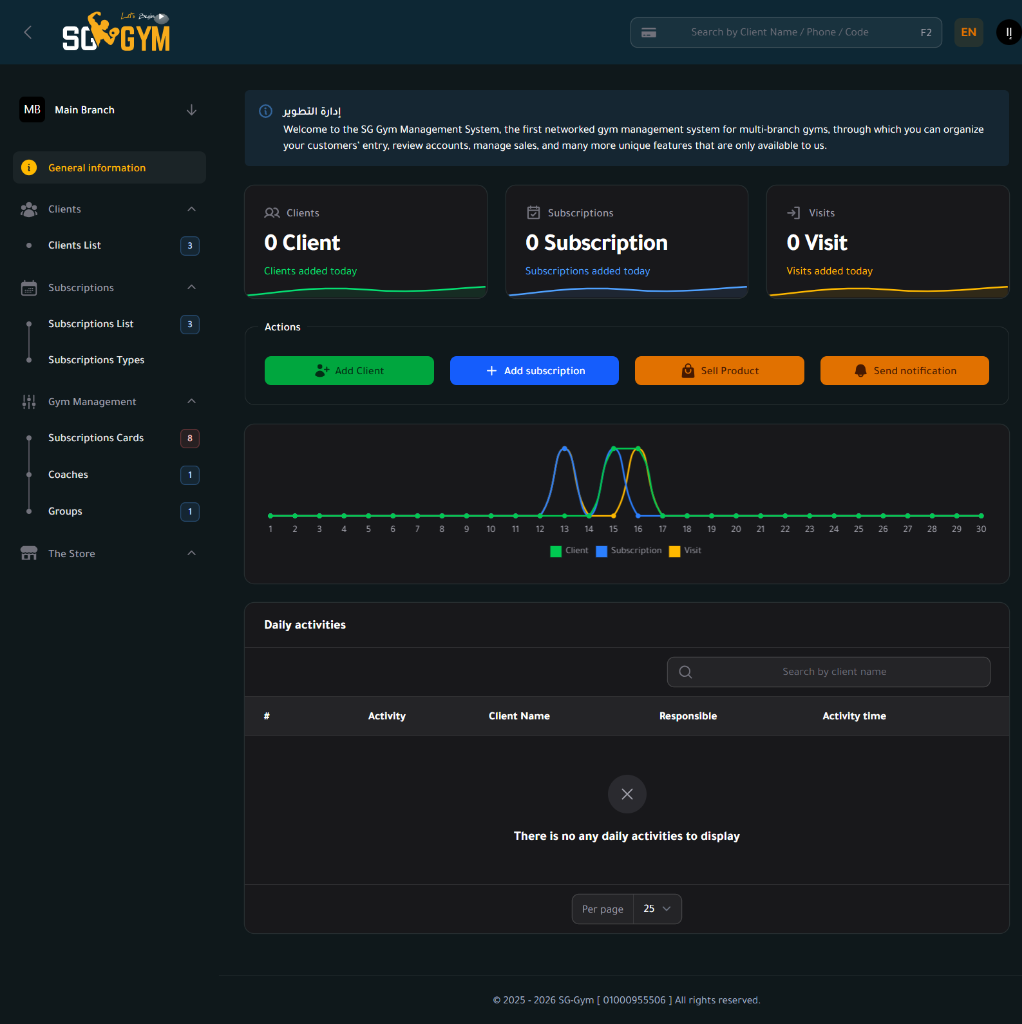The width and height of the screenshot is (1022, 1024).
Task: Click the badge 1 next to Coaches
Action: tap(190, 475)
